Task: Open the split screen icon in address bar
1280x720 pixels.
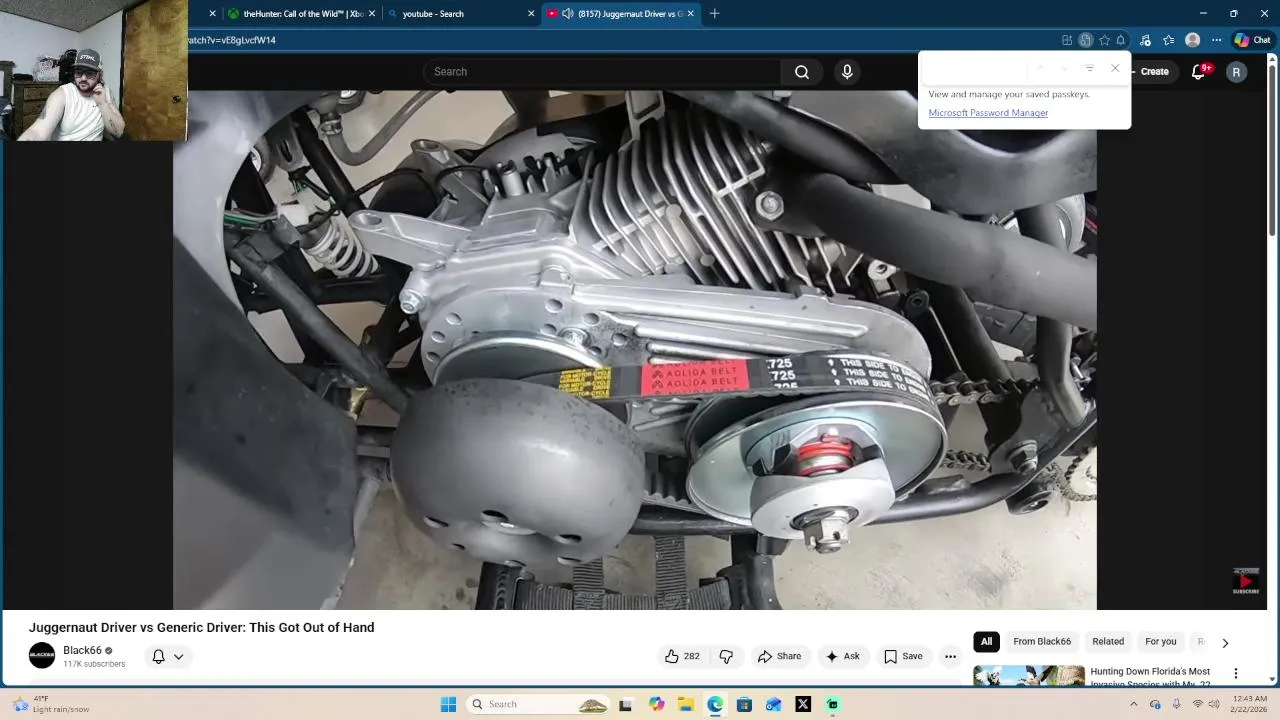Action: click(x=1067, y=40)
